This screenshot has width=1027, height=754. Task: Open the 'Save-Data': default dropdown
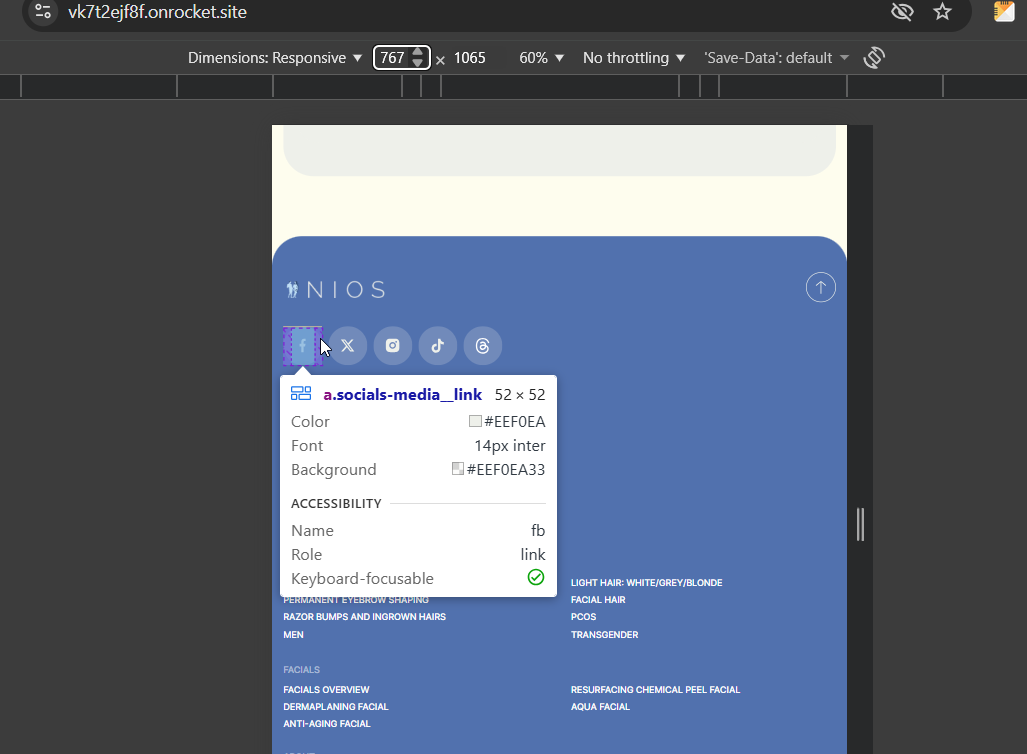[x=776, y=58]
